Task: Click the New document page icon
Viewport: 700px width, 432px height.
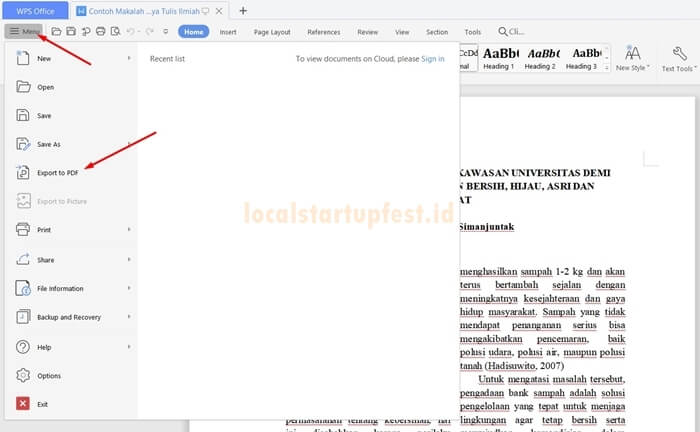Action: pyautogui.click(x=23, y=58)
